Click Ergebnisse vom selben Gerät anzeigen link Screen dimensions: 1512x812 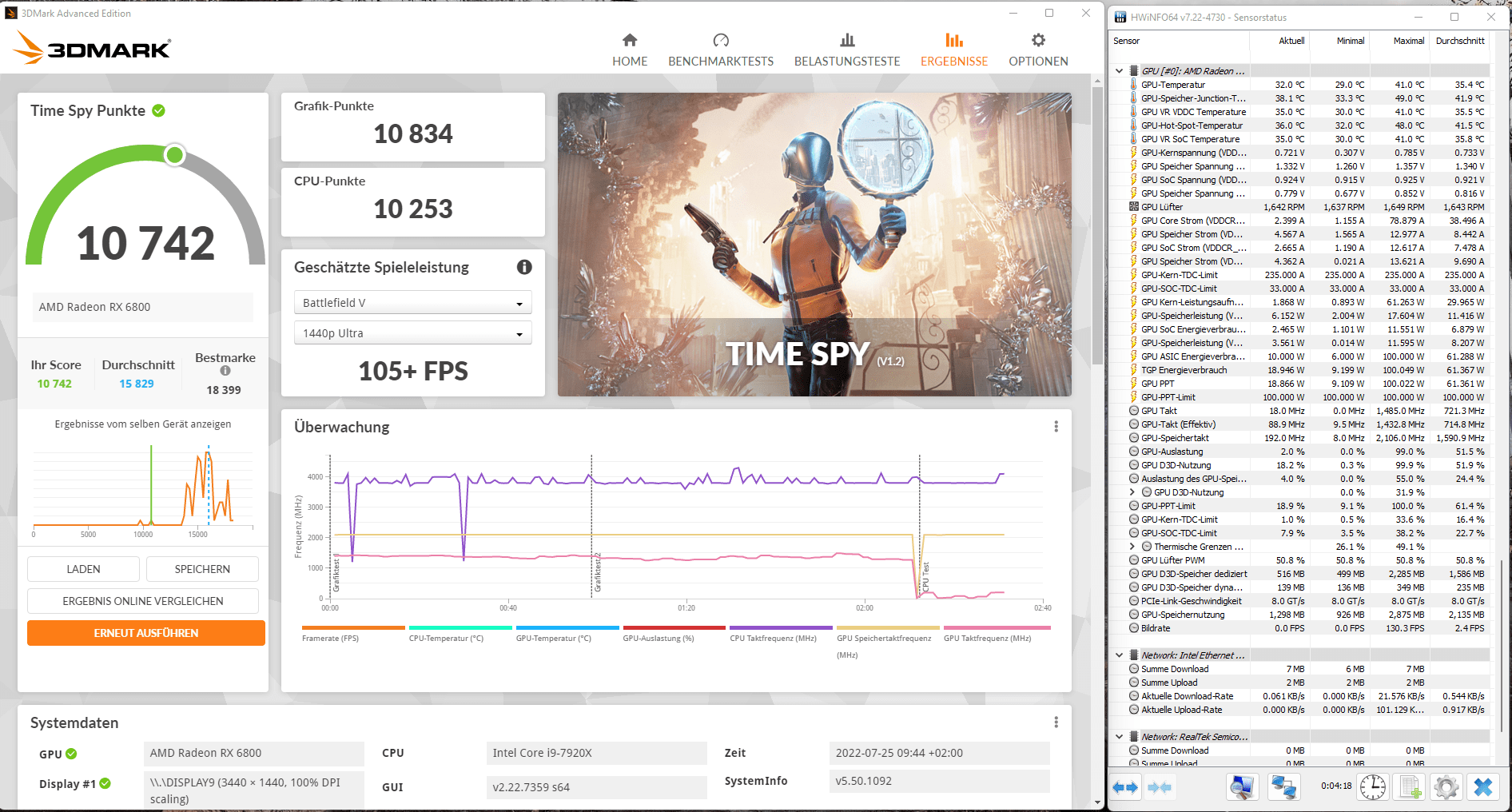pos(143,424)
